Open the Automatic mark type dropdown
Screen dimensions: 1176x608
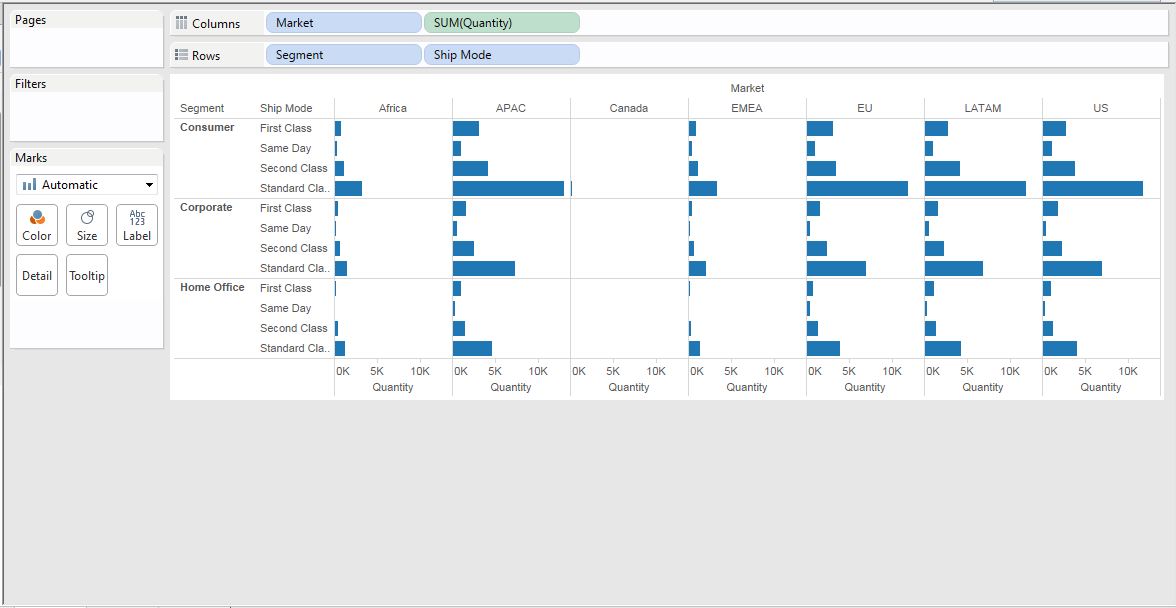[85, 184]
